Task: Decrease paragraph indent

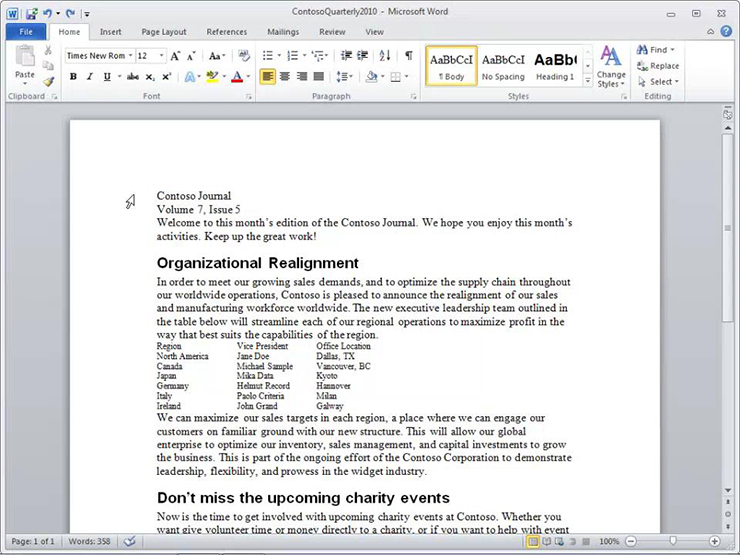Action: (x=346, y=56)
